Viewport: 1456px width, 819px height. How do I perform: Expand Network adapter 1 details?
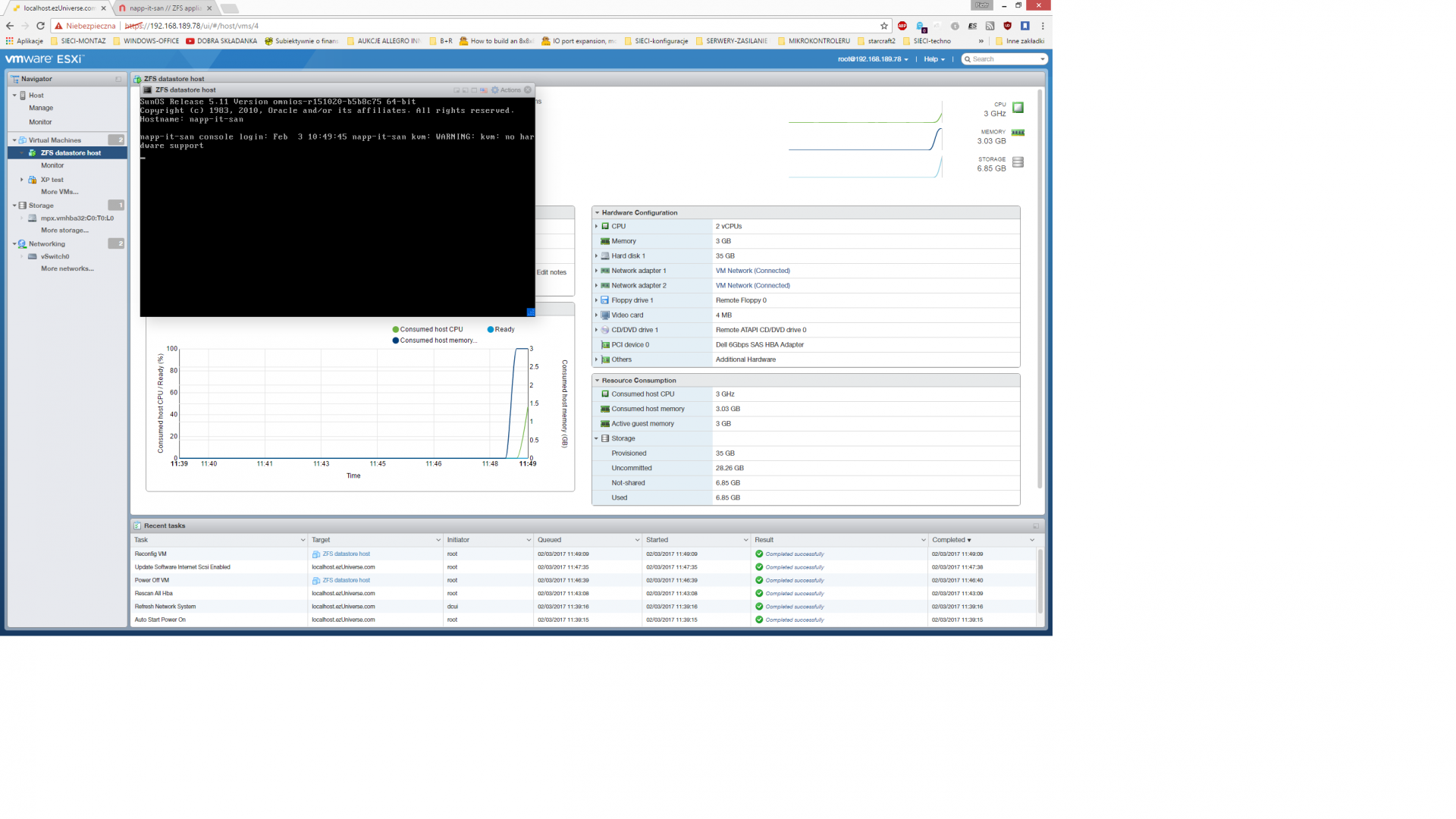596,271
